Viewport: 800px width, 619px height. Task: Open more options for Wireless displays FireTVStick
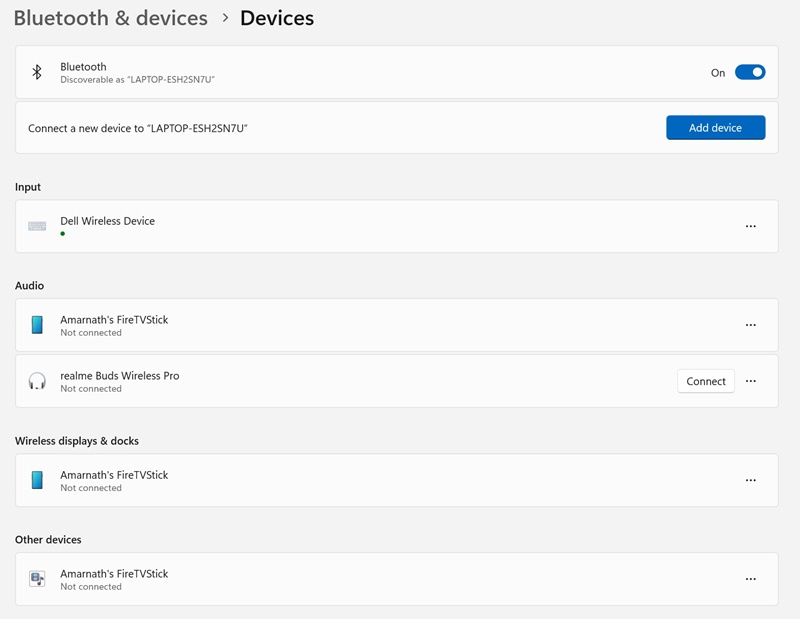point(750,480)
